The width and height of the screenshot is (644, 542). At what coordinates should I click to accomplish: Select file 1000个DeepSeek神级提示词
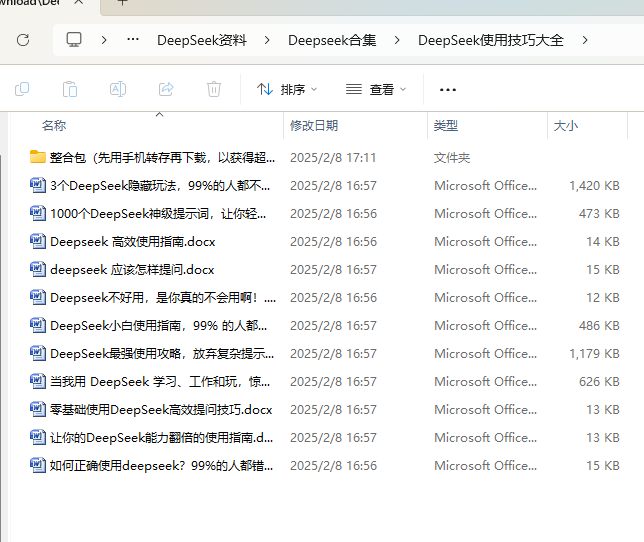pyautogui.click(x=158, y=214)
